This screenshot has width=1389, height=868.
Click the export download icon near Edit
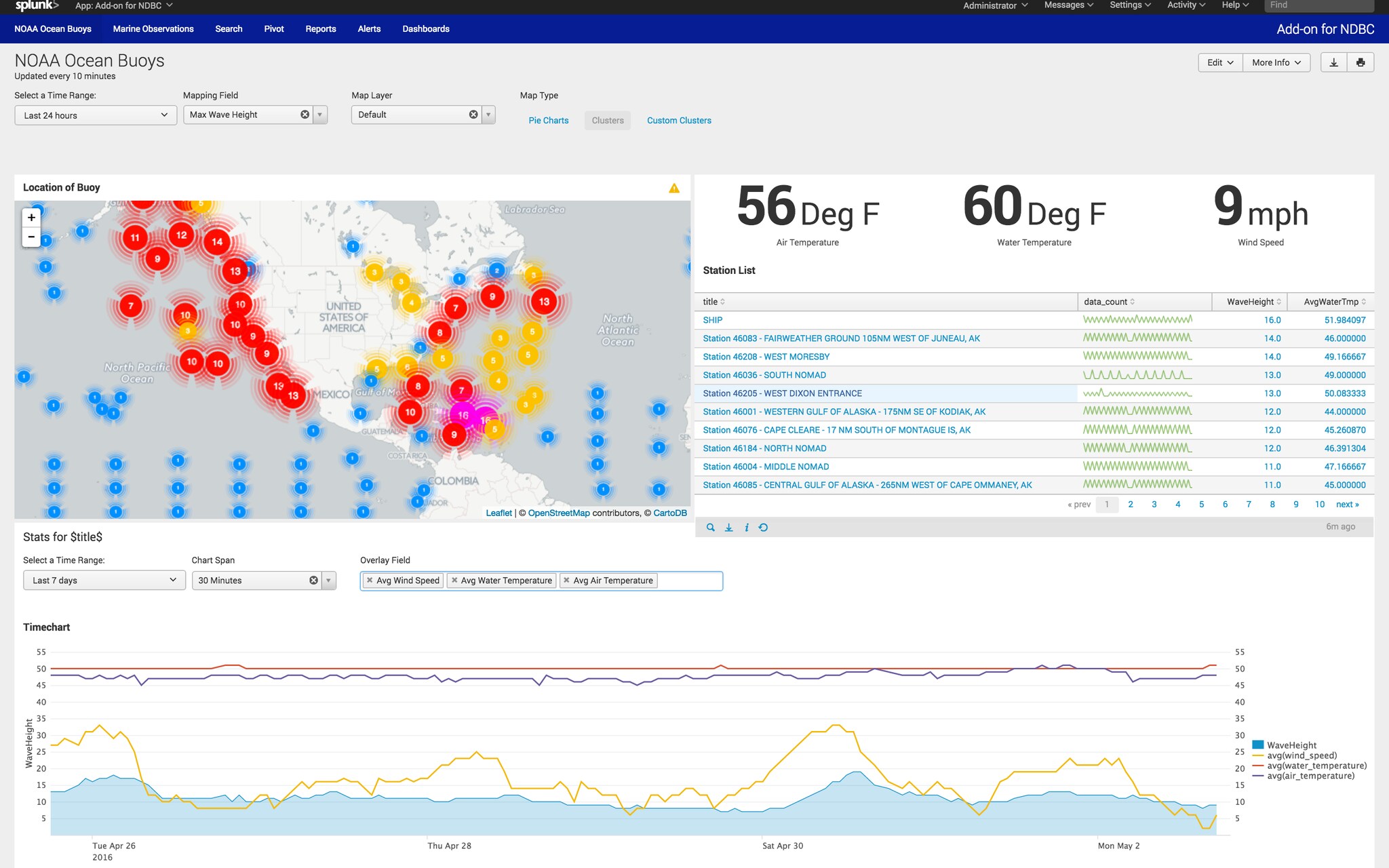click(1333, 62)
